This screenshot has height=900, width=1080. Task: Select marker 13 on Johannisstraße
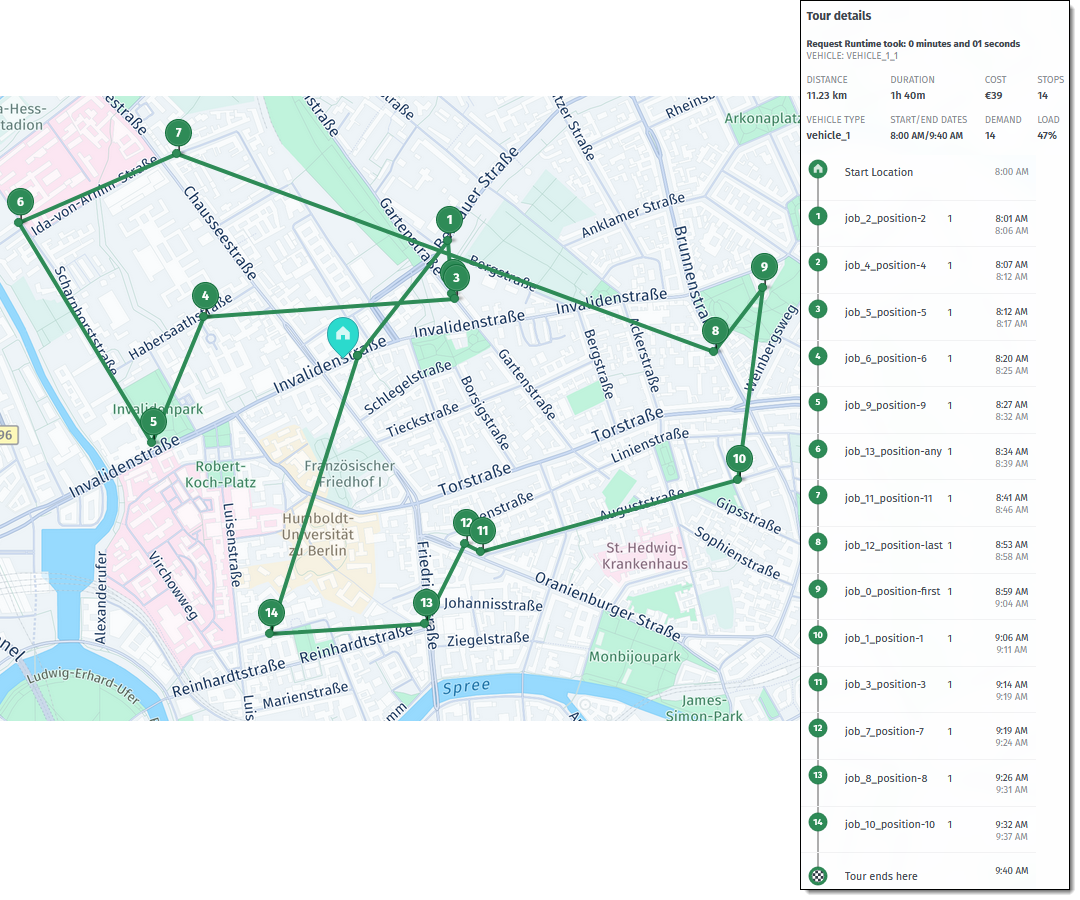click(427, 603)
